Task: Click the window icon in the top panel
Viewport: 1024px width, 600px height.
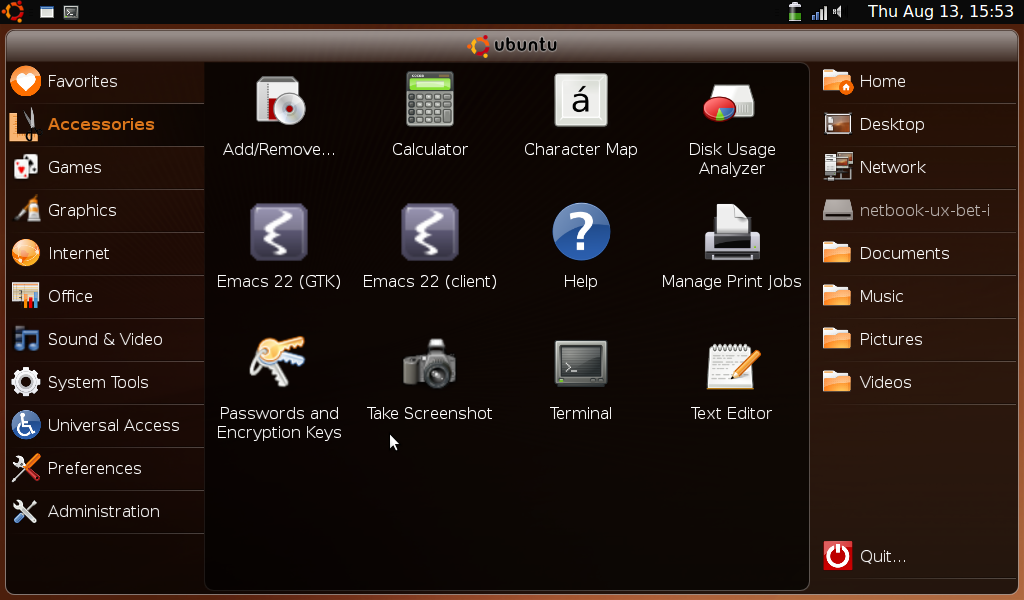Action: [x=47, y=12]
